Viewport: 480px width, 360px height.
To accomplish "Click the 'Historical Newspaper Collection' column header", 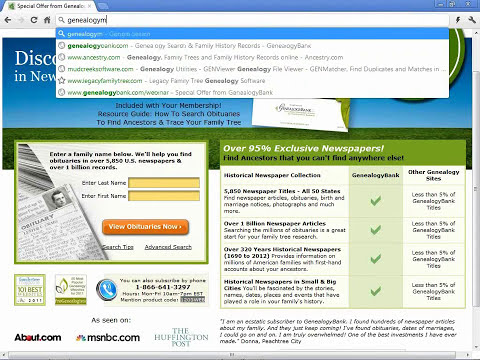I will pos(272,175).
